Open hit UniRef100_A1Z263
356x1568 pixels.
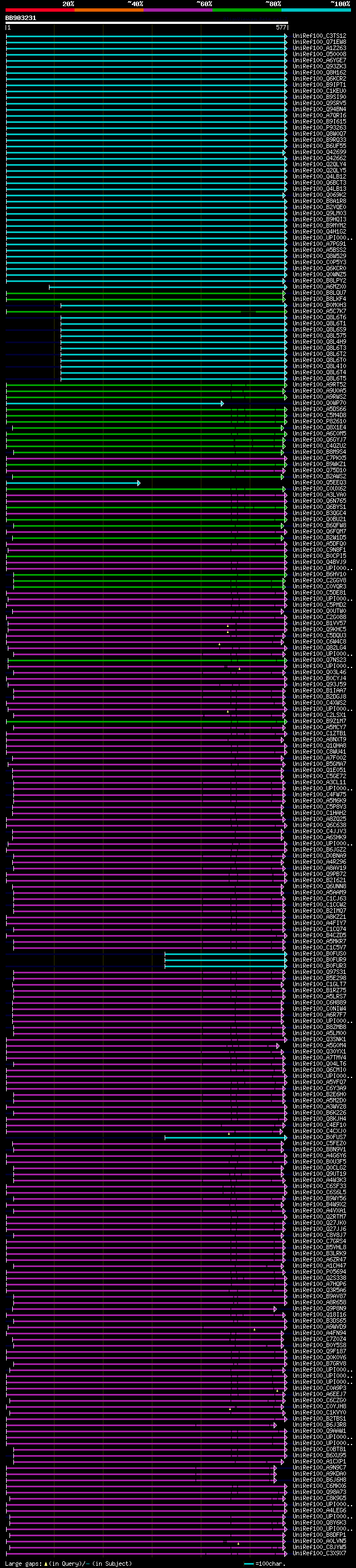coord(319,48)
